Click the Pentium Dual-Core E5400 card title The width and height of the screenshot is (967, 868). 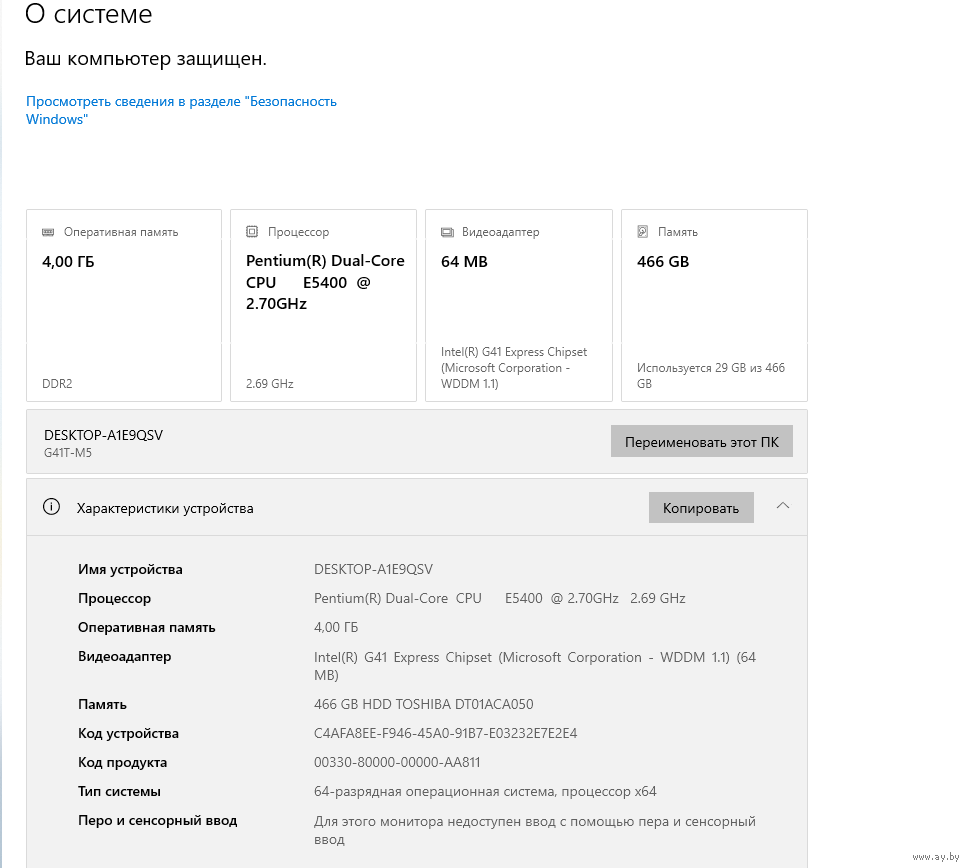pos(324,282)
